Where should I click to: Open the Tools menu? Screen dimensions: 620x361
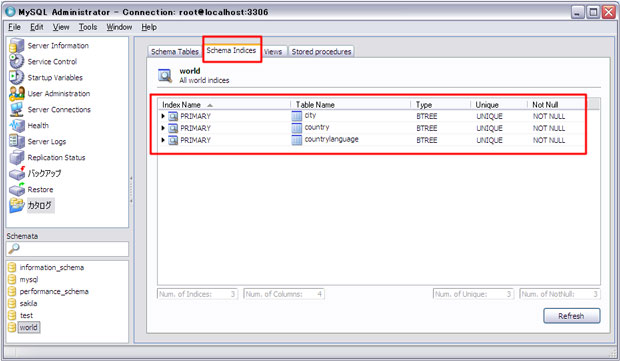88,27
